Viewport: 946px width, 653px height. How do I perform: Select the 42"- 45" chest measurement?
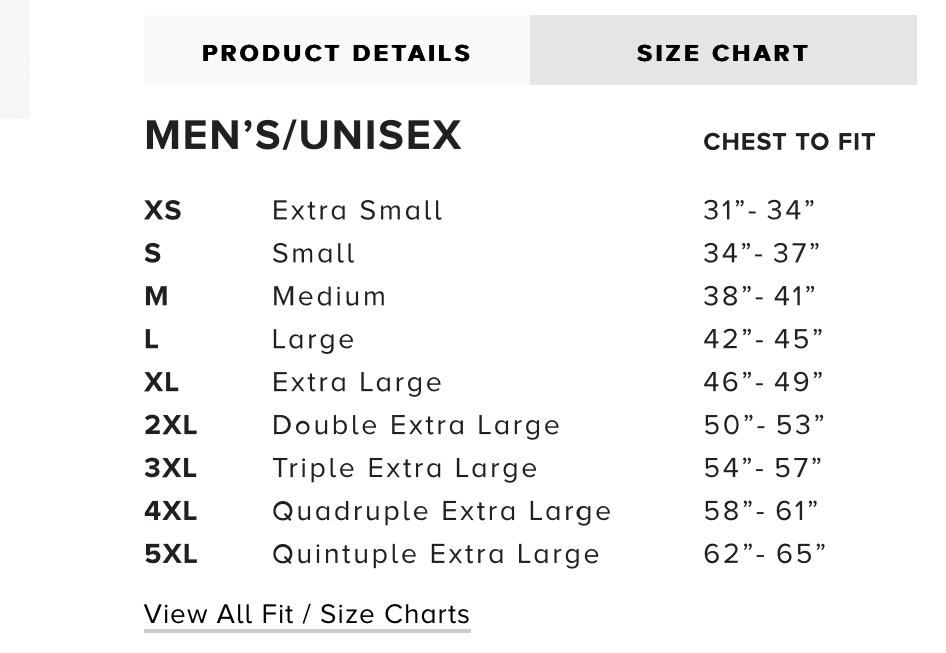763,340
